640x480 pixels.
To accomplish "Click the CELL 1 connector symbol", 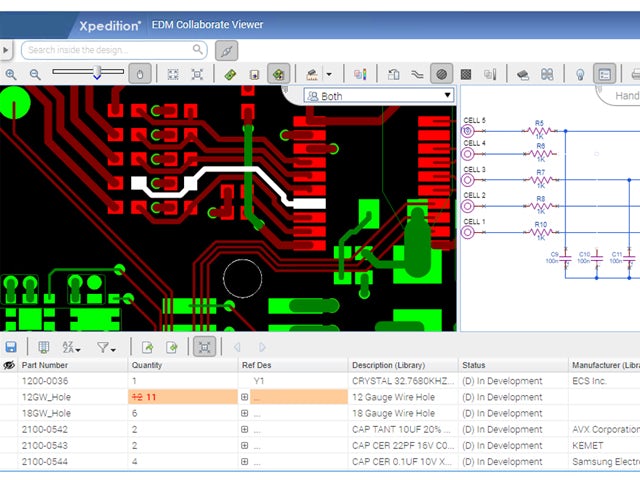I will click(468, 232).
